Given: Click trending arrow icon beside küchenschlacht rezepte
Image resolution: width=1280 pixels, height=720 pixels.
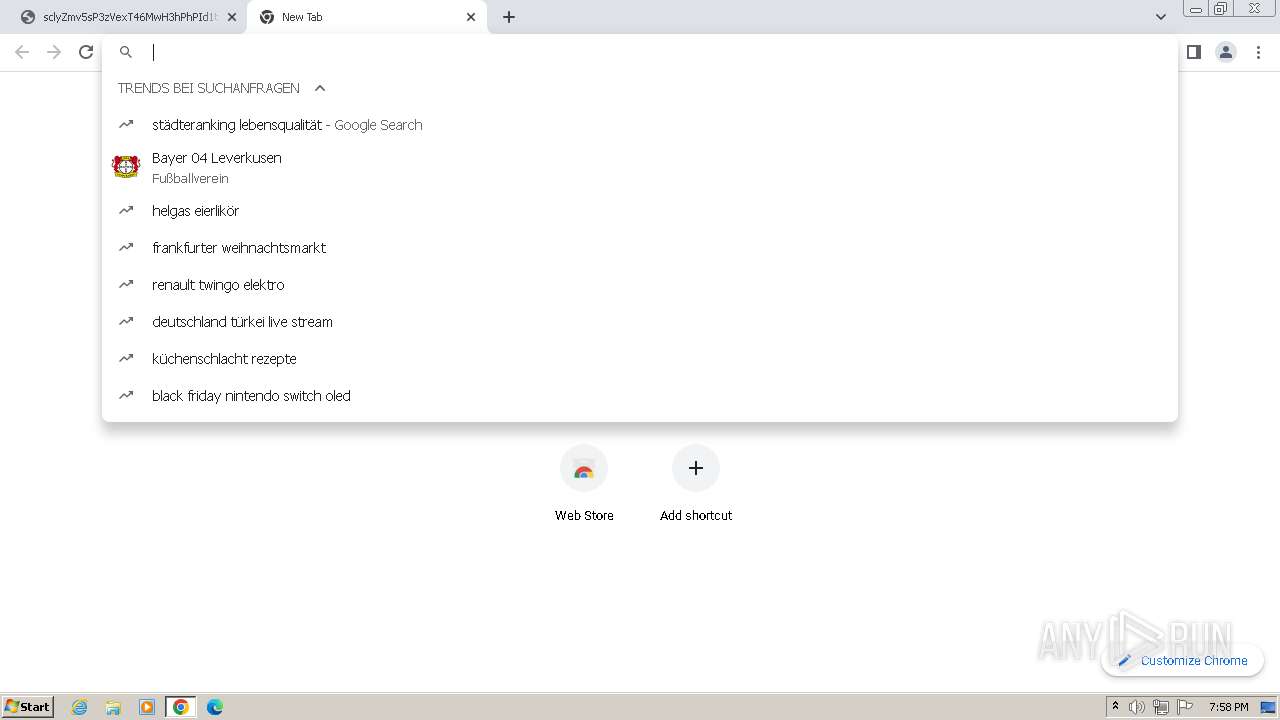Looking at the screenshot, I should pos(126,359).
